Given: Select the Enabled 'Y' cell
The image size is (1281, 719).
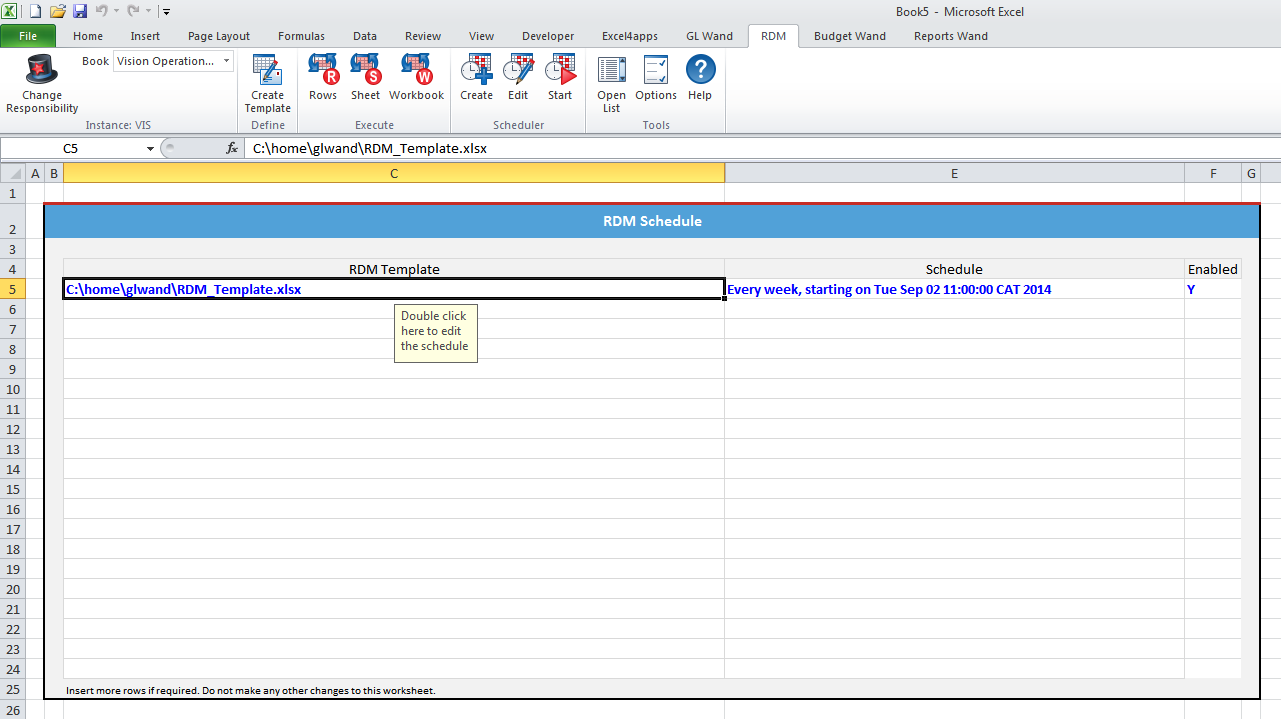Looking at the screenshot, I should coord(1213,289).
